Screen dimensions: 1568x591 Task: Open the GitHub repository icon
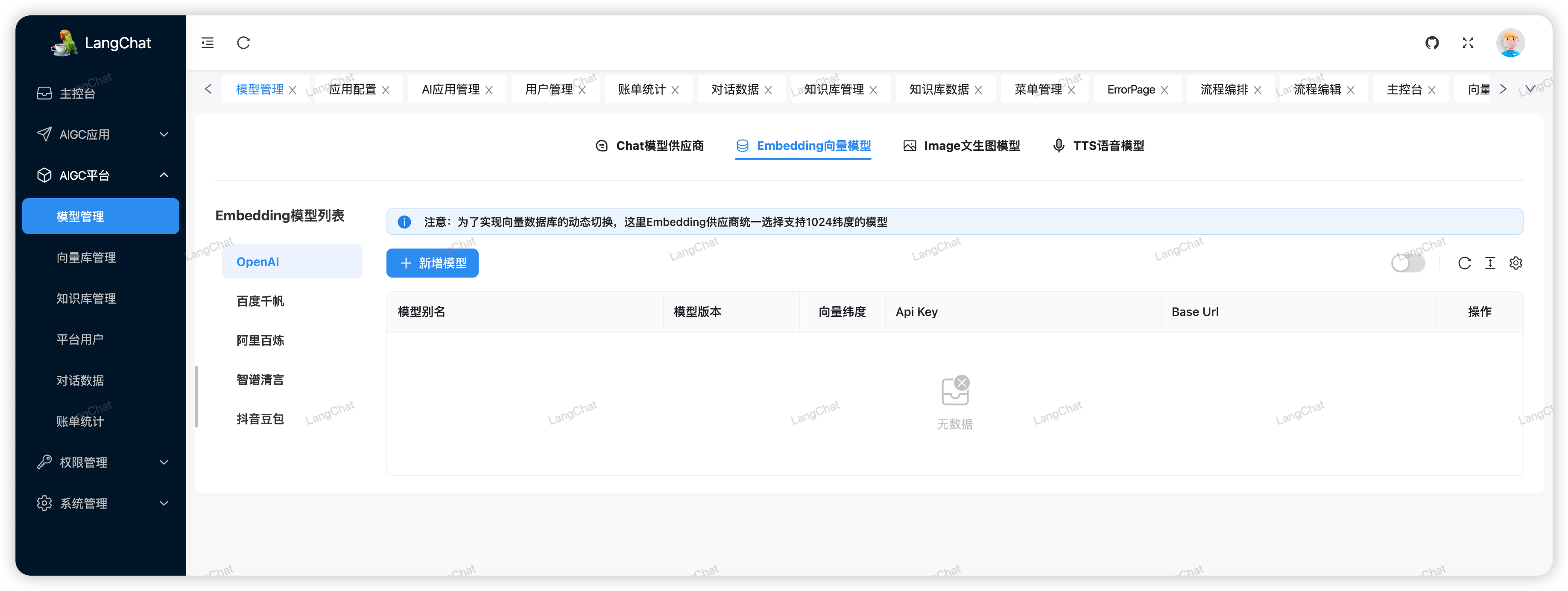click(x=1432, y=43)
